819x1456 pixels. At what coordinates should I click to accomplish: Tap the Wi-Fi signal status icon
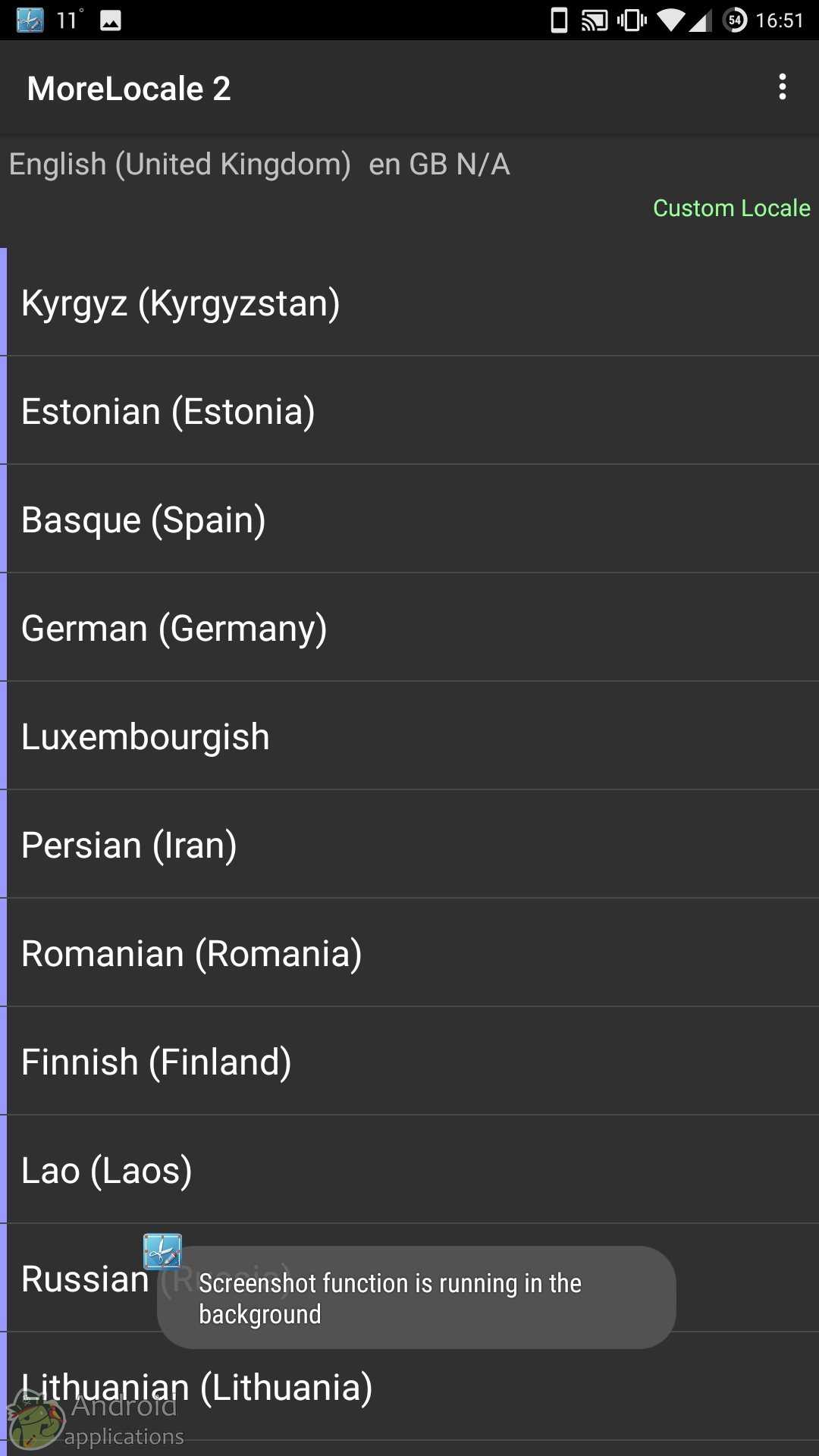[x=671, y=20]
